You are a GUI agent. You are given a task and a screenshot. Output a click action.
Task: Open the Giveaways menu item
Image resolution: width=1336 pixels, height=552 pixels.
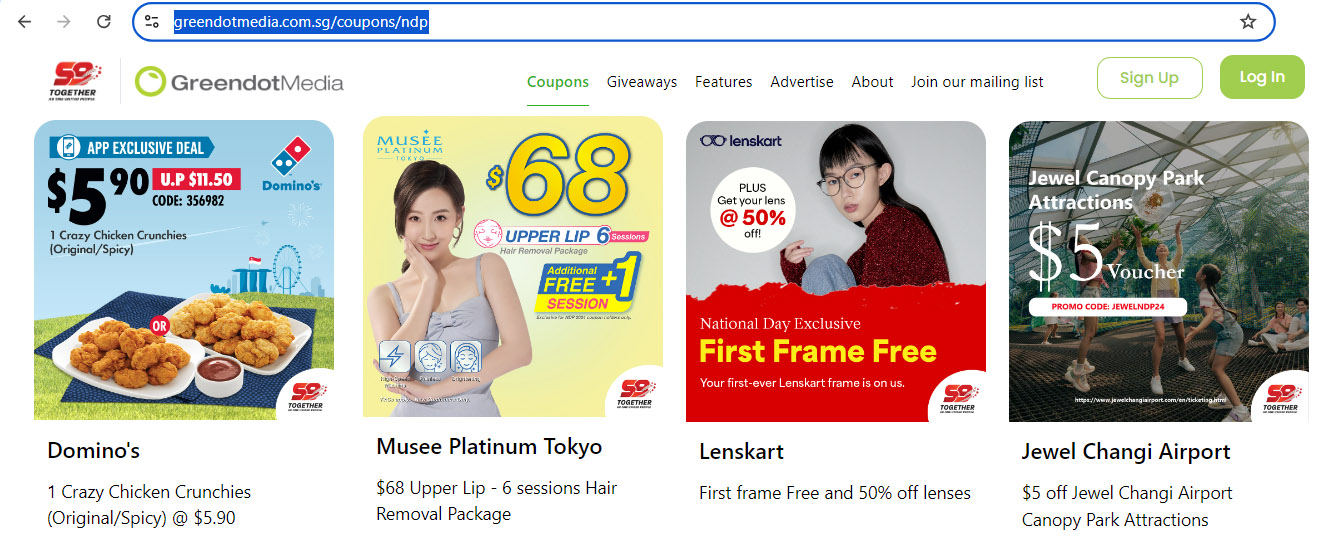(642, 82)
